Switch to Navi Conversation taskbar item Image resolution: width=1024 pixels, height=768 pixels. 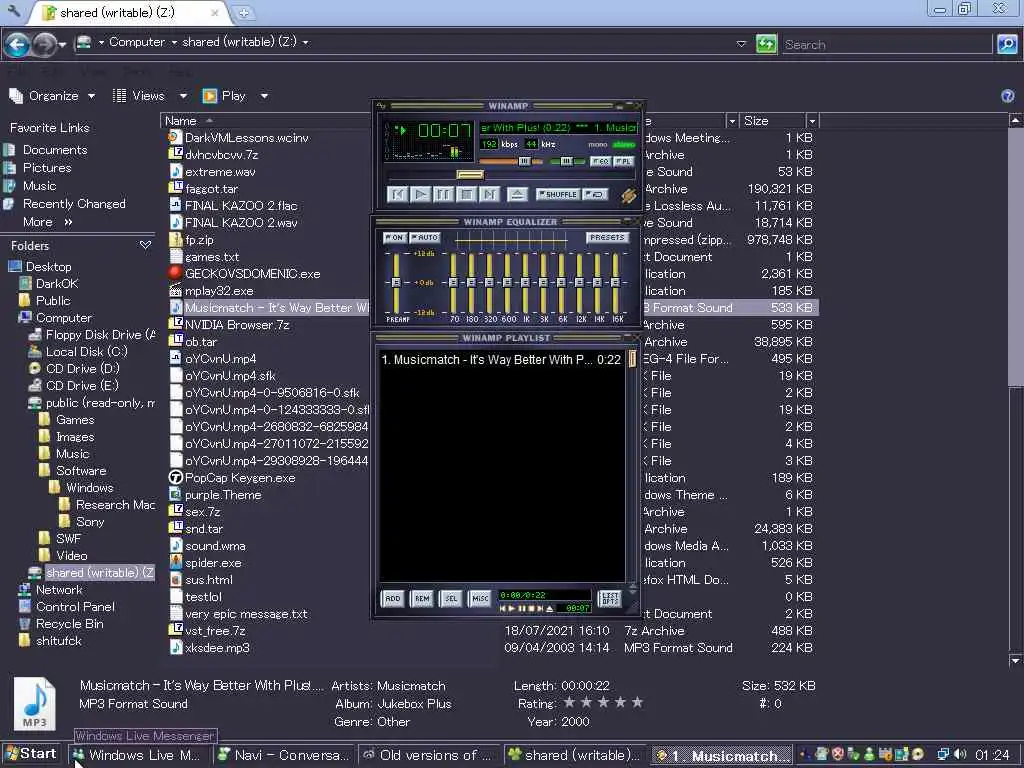point(283,755)
